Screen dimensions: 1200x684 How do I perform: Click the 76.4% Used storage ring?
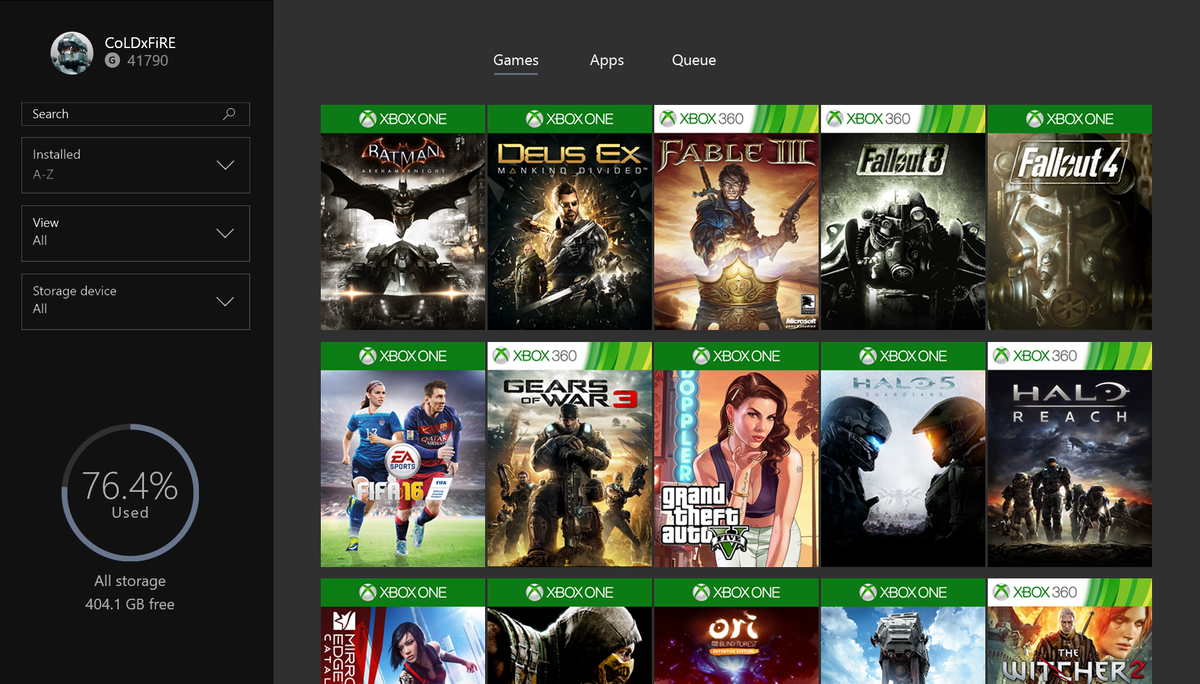pyautogui.click(x=130, y=493)
